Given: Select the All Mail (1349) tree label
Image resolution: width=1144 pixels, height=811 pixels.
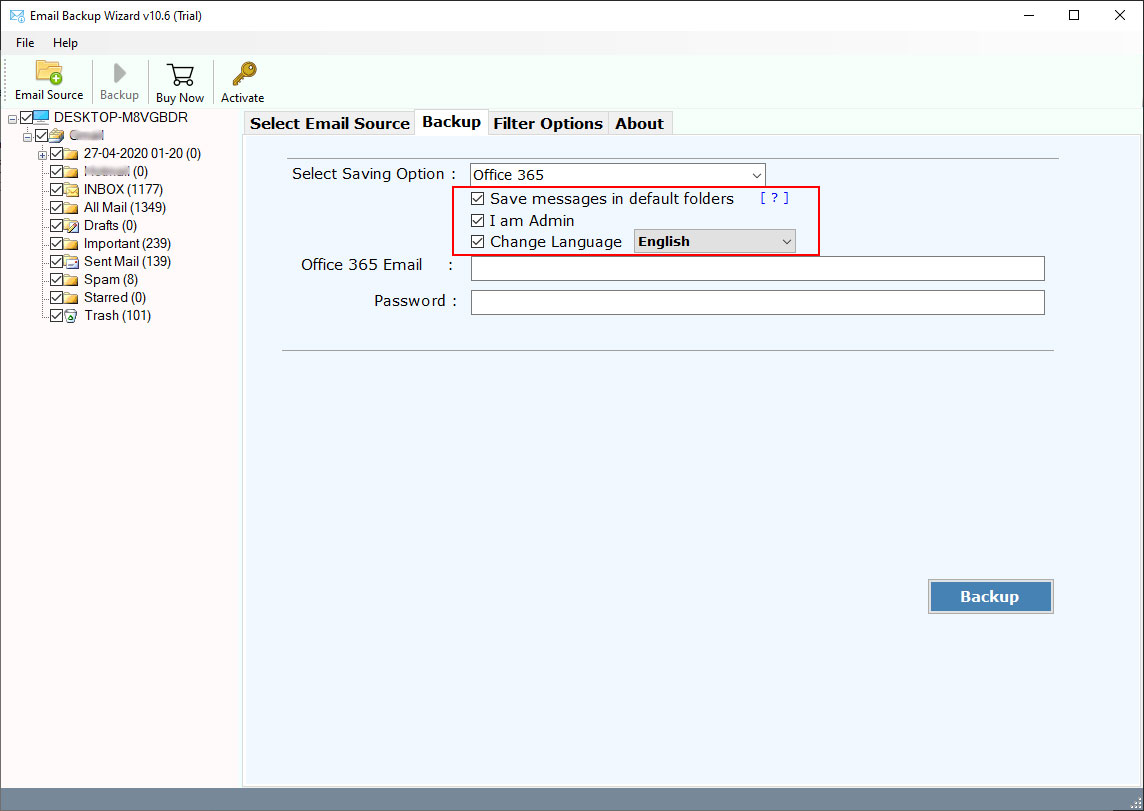Looking at the screenshot, I should tap(125, 208).
